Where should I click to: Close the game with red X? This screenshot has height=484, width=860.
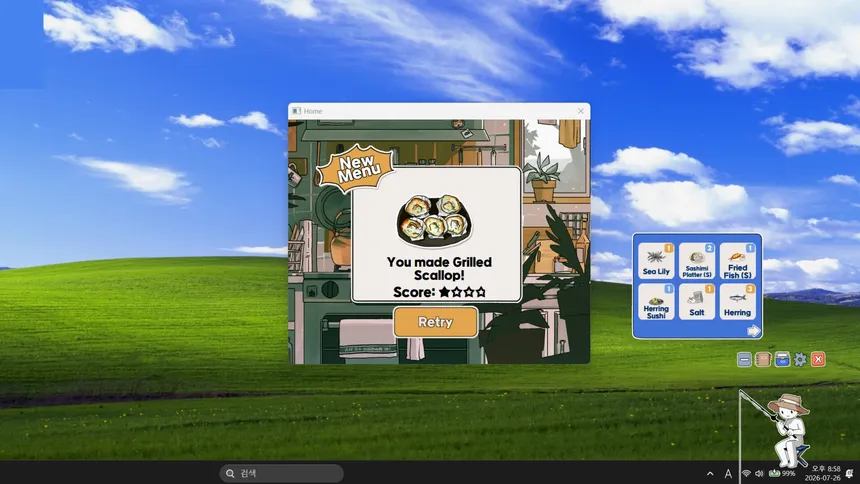click(818, 359)
